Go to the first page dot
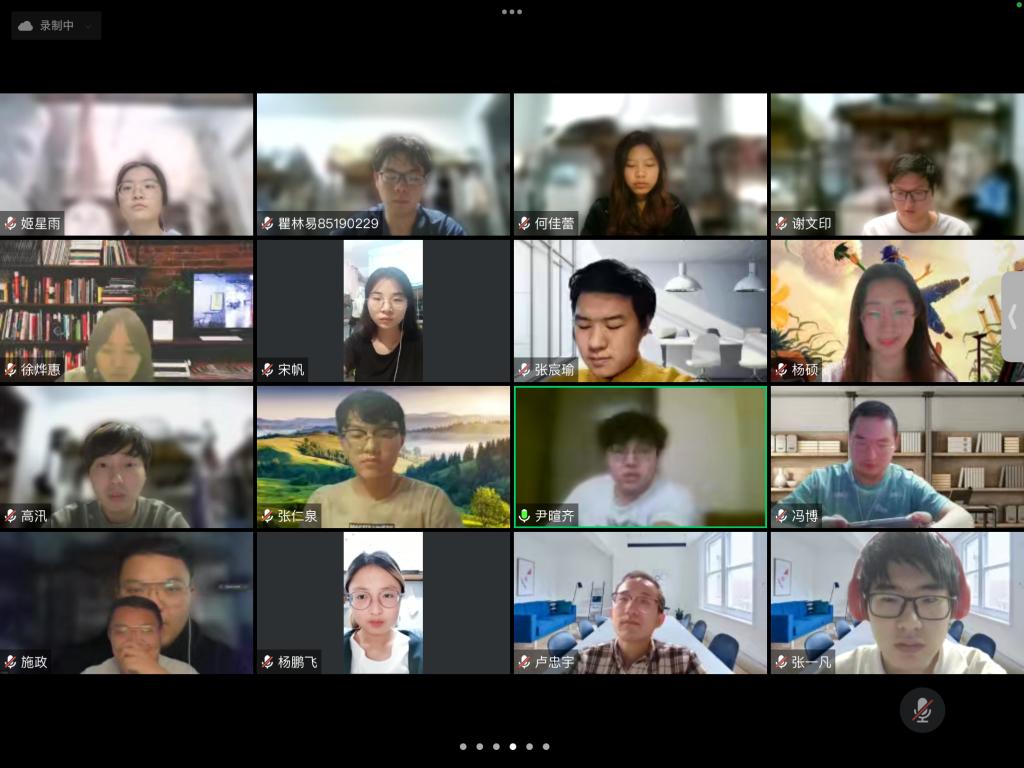The width and height of the screenshot is (1024, 768). click(463, 746)
